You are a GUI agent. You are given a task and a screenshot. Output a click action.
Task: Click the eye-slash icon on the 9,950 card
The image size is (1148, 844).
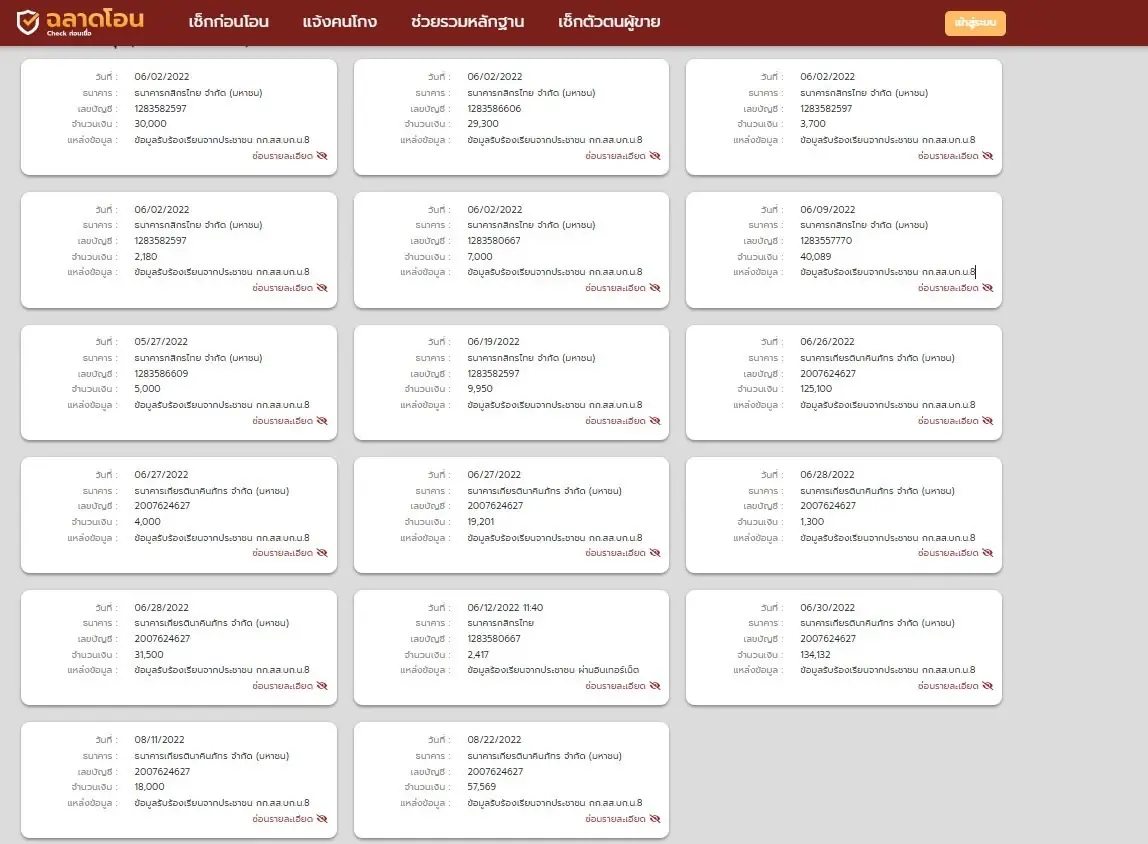(x=655, y=421)
